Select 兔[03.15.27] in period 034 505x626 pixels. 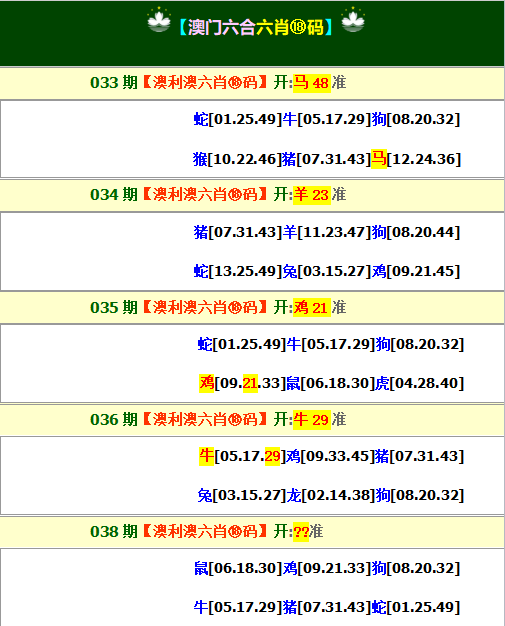pyautogui.click(x=327, y=271)
